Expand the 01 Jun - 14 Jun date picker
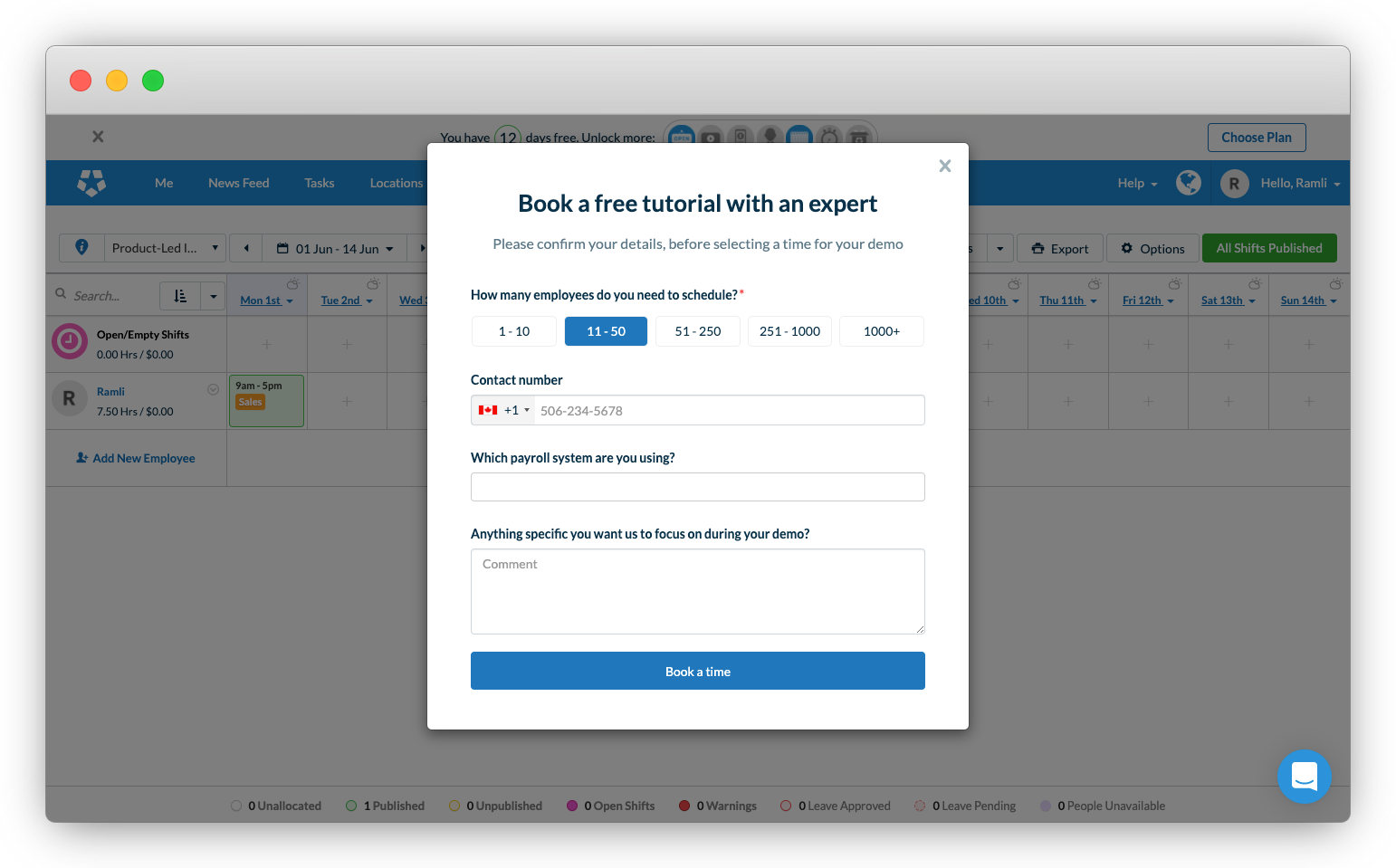1396x868 pixels. [x=335, y=248]
